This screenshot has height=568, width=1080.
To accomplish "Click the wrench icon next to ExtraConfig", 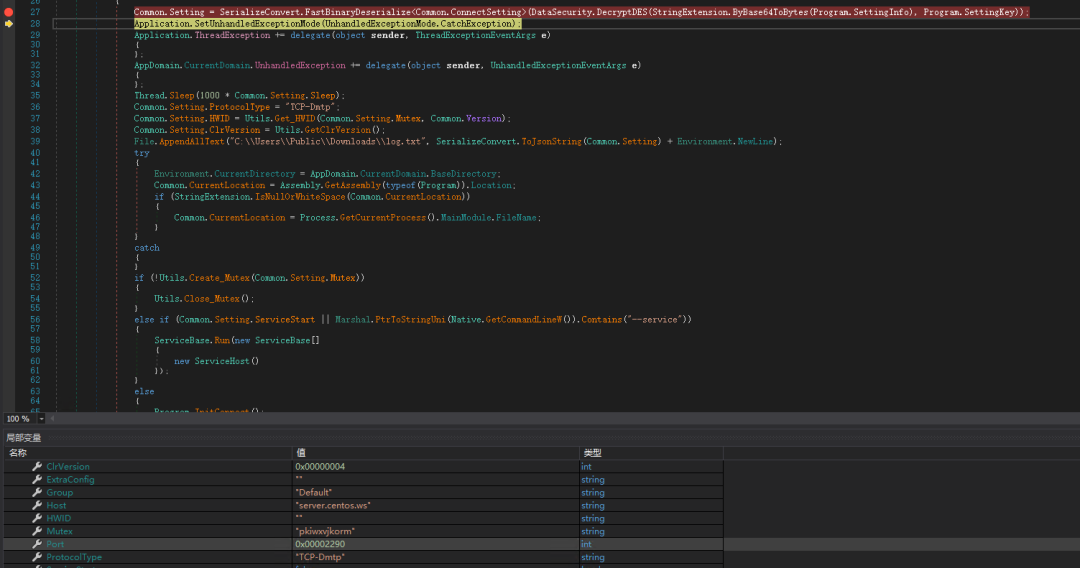I will [37, 480].
